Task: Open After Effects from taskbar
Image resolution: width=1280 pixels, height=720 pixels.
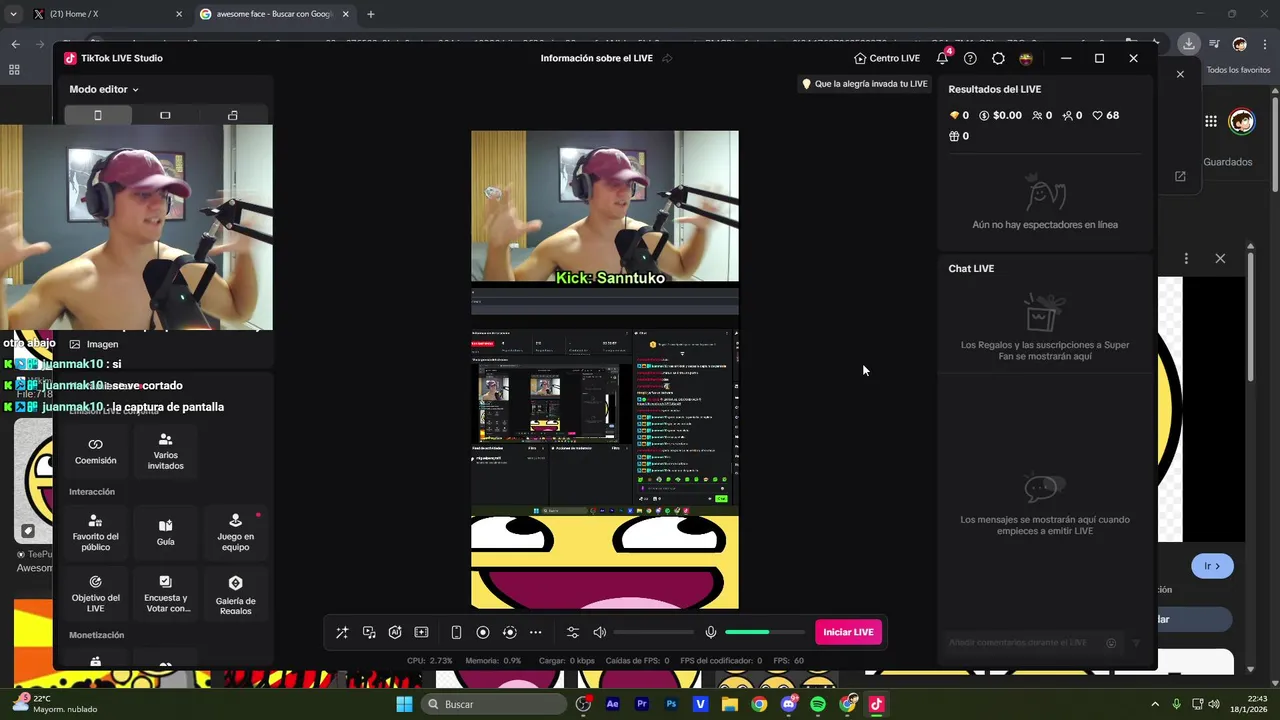Action: 613,704
